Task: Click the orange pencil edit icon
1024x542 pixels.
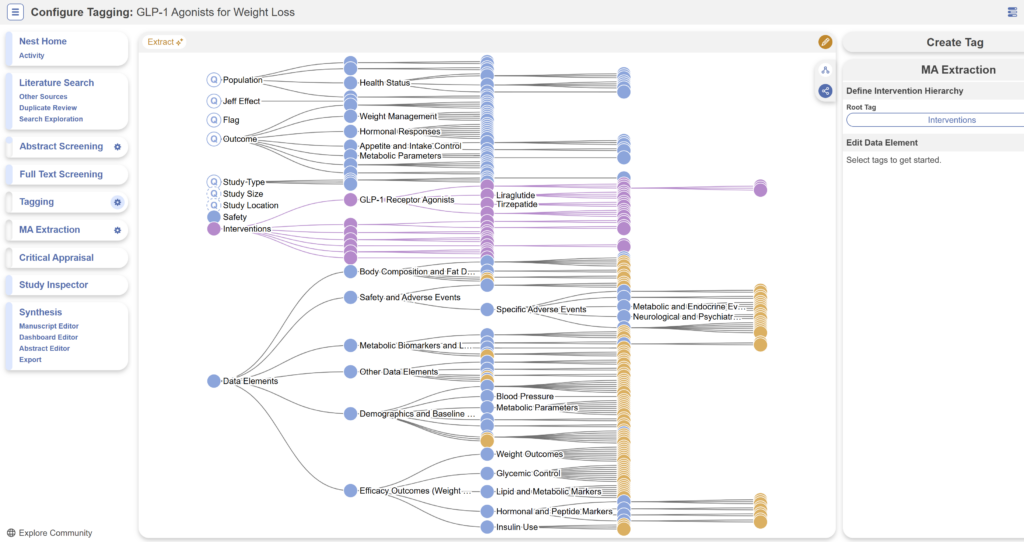Action: tap(825, 42)
